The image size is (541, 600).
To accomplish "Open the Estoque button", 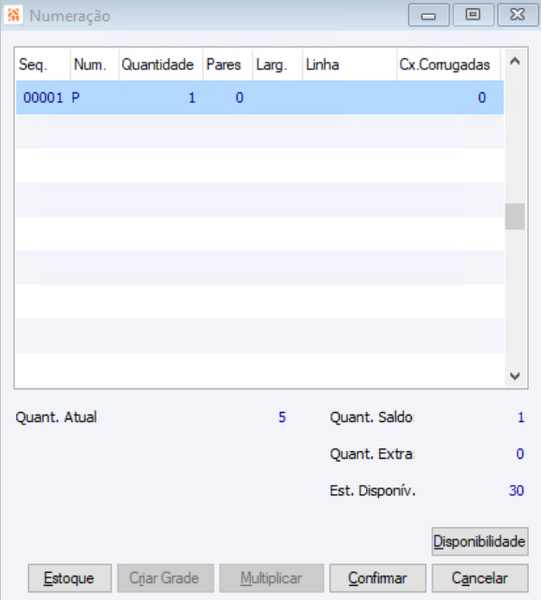I will pos(70,578).
